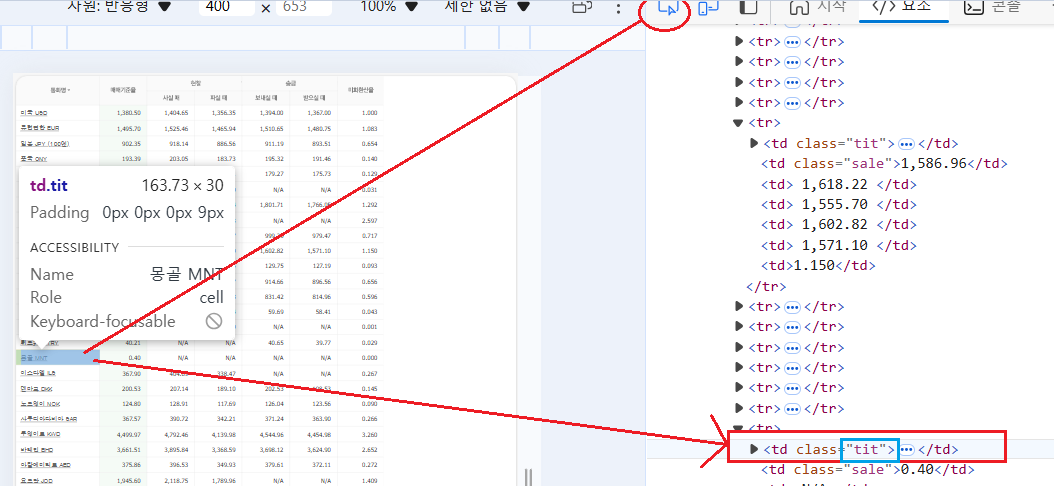Select the td 1,618.22 node

pyautogui.click(x=838, y=184)
